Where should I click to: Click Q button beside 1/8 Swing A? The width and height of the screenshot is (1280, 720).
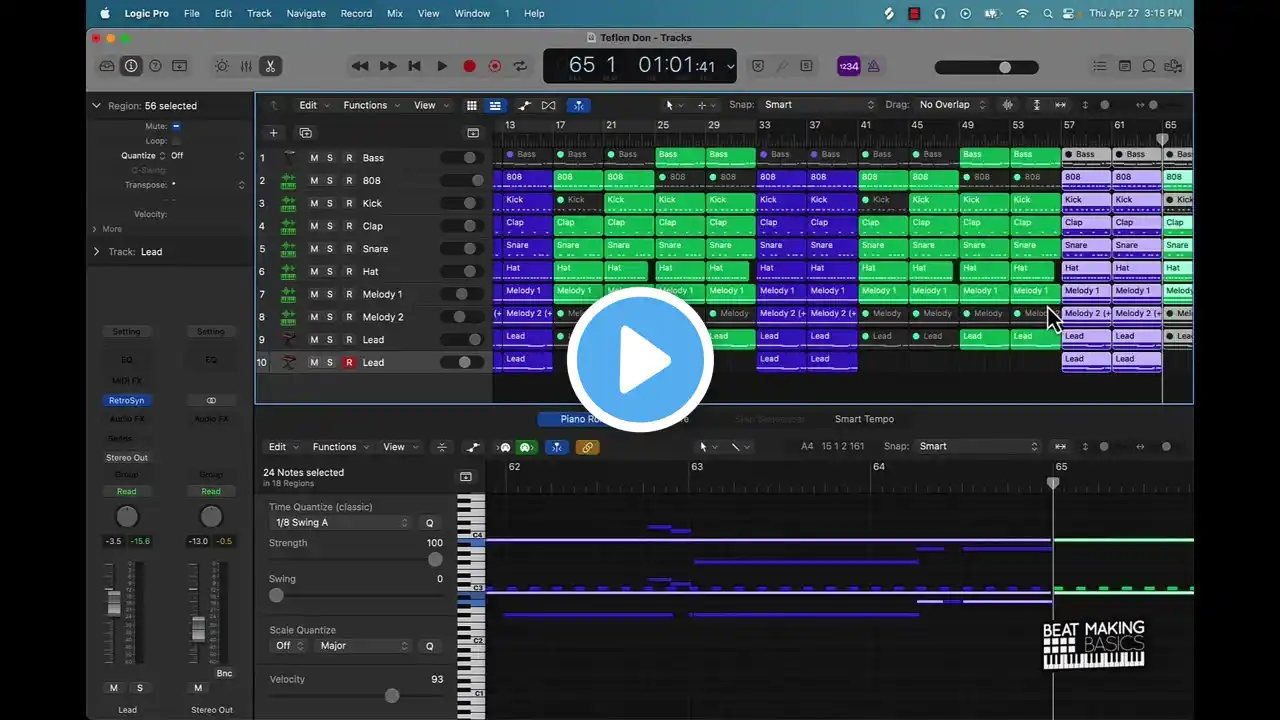[430, 523]
